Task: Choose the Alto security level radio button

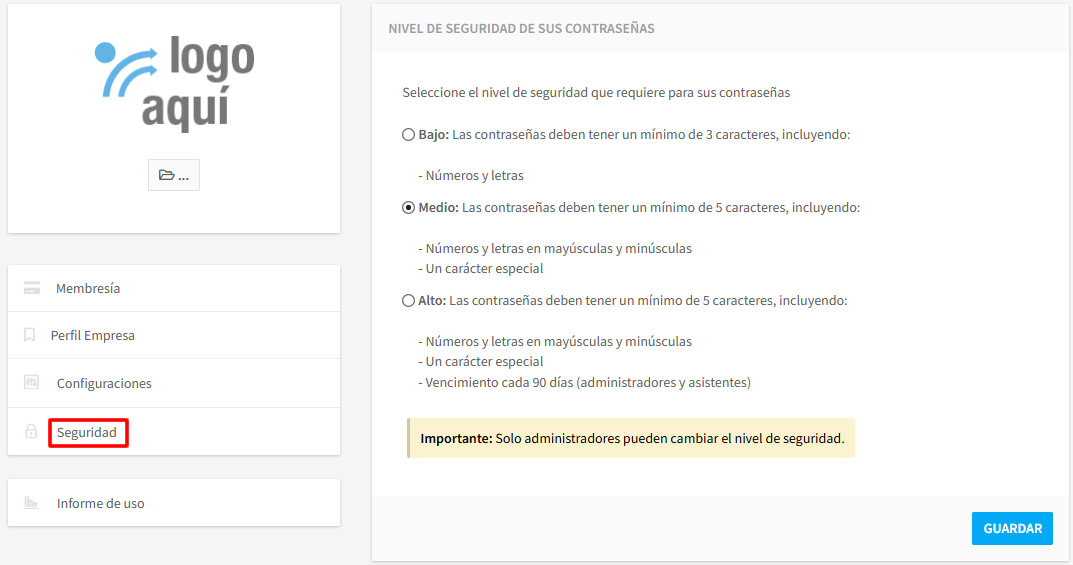Action: (x=408, y=300)
